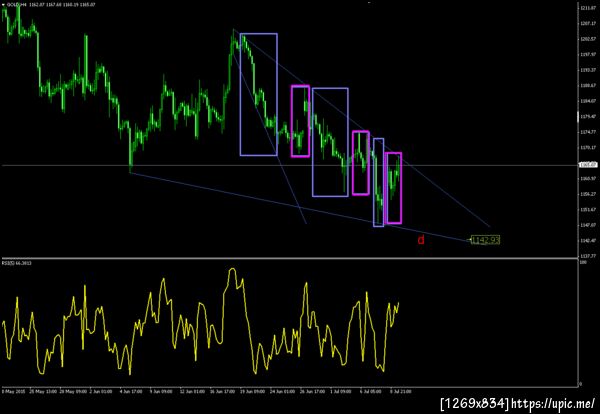The width and height of the screenshot is (600, 414).
Task: Click the "19 Jun 09:00" time label
Action: (252, 391)
